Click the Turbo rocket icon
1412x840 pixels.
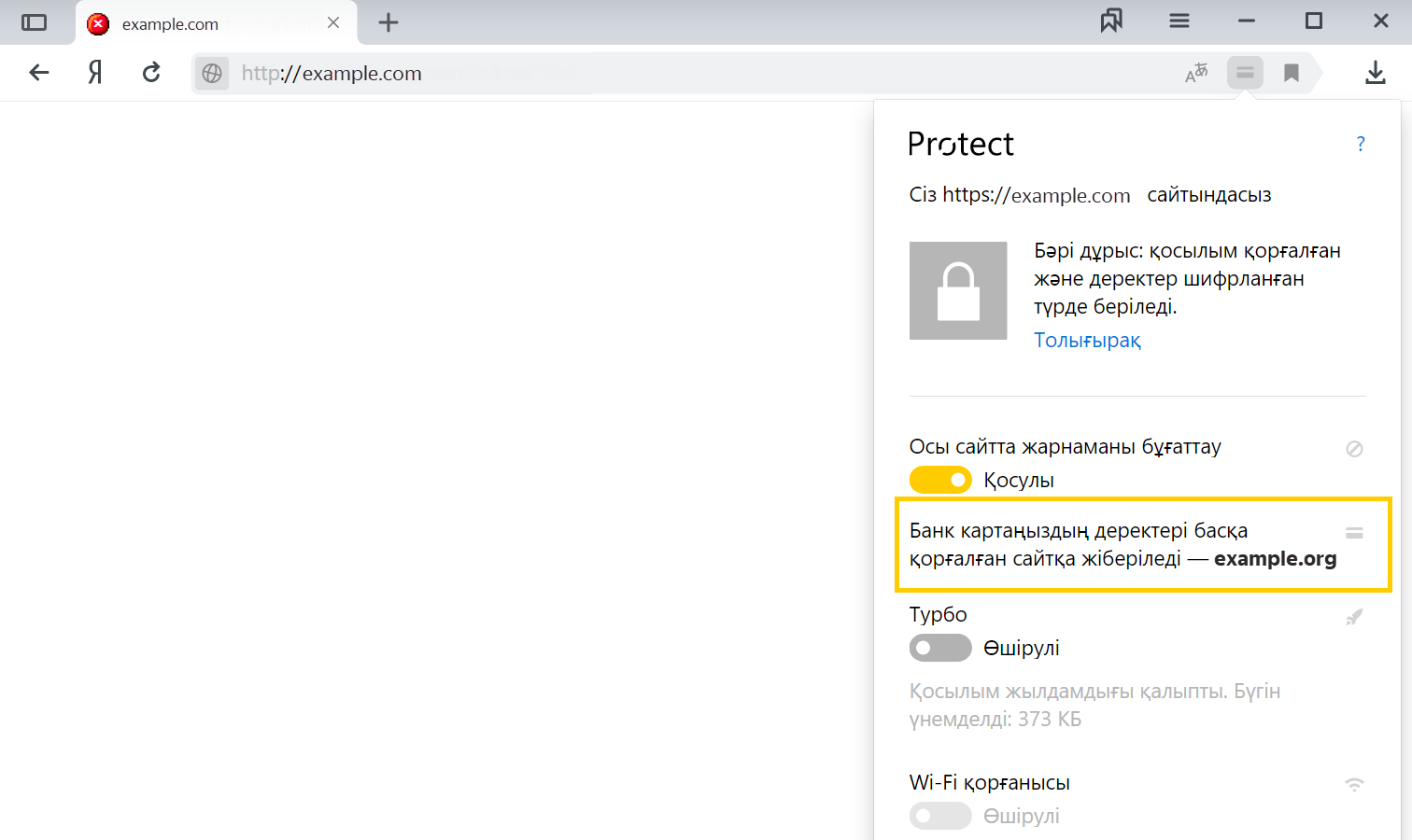[1354, 617]
